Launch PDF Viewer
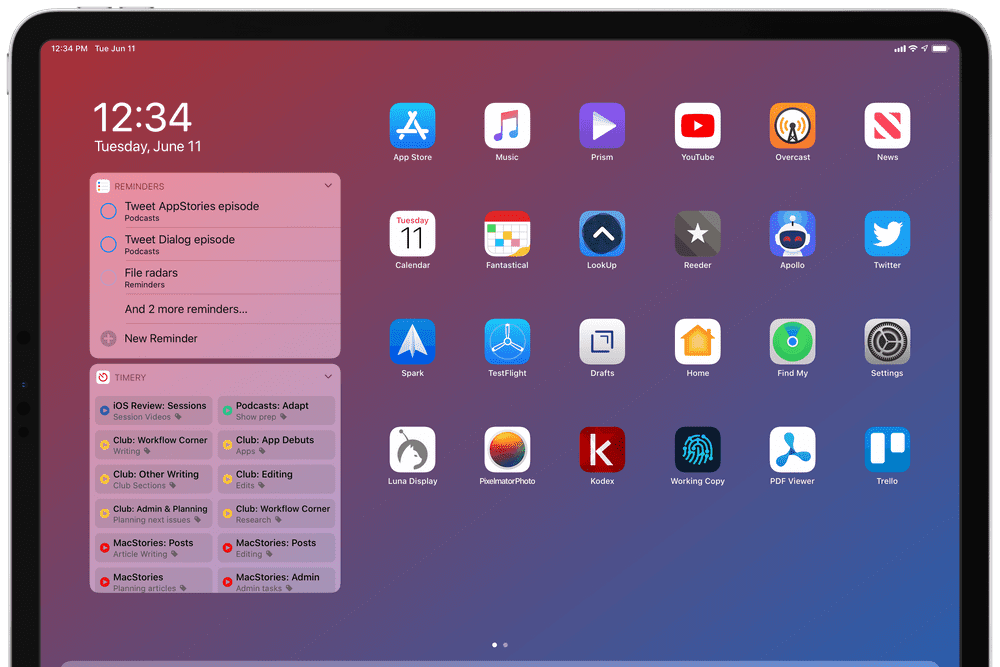Screen dimensions: 1000x667 793,450
